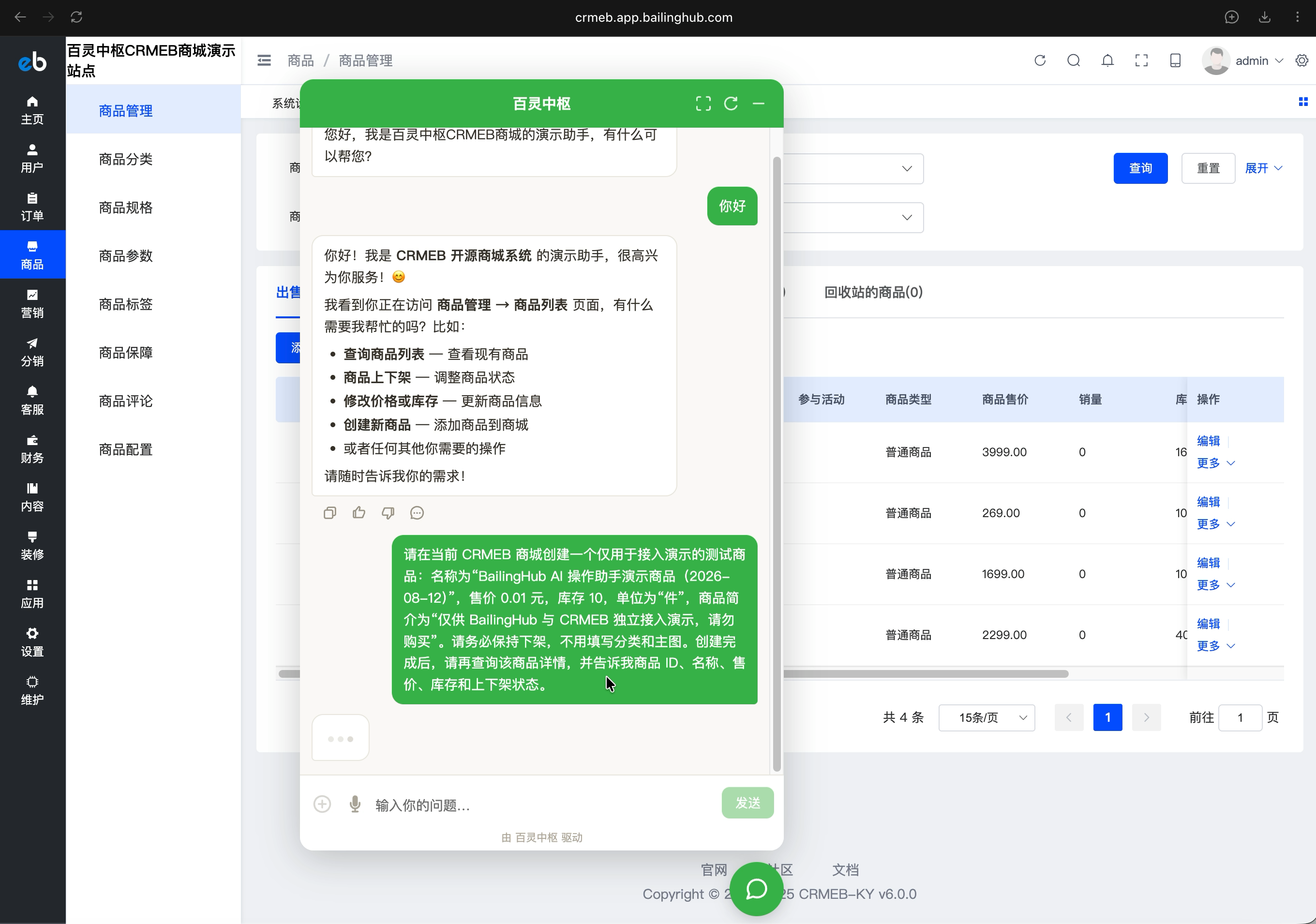Give thumbs up to assistant reply

click(x=359, y=512)
